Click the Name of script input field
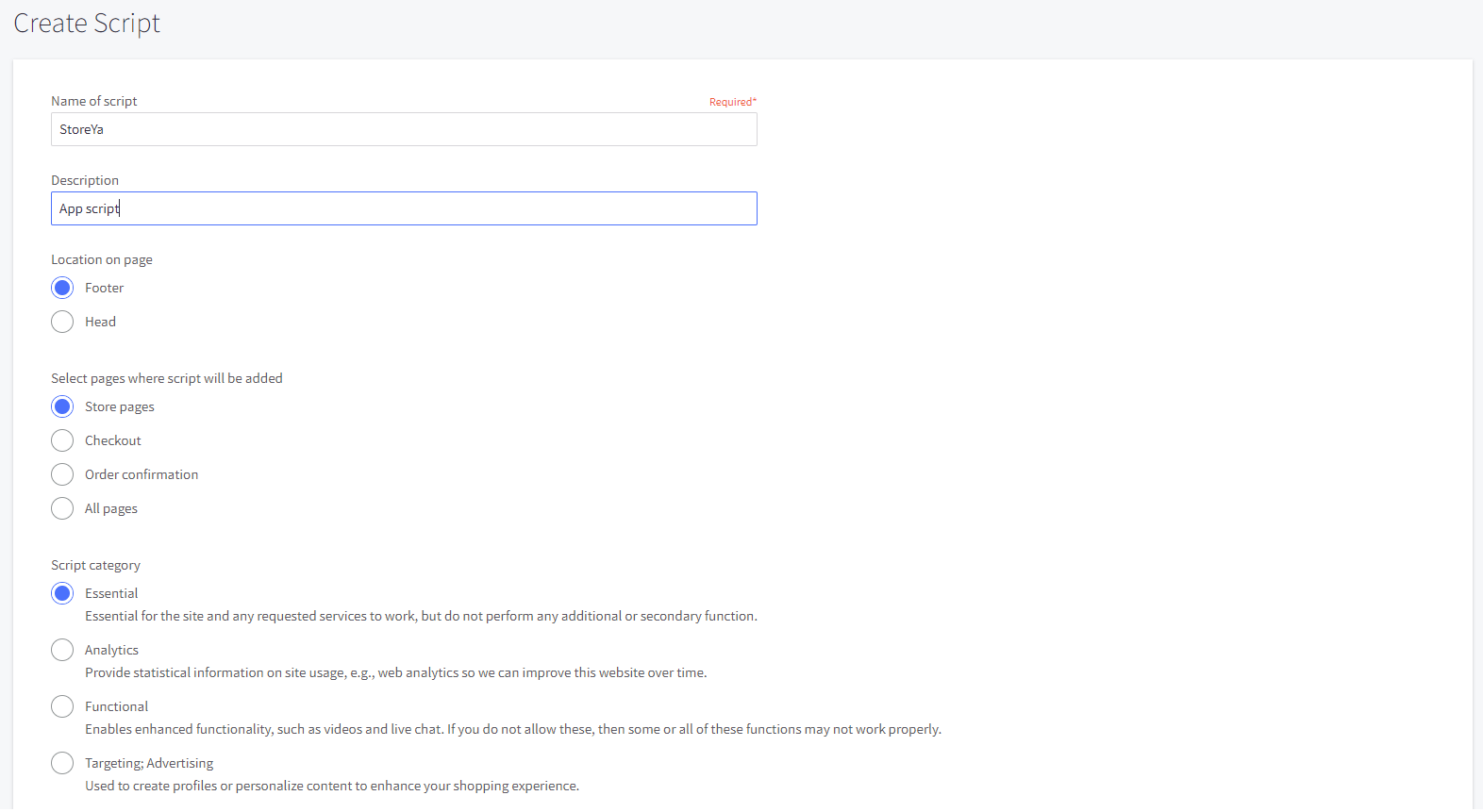1483x812 pixels. click(x=404, y=129)
